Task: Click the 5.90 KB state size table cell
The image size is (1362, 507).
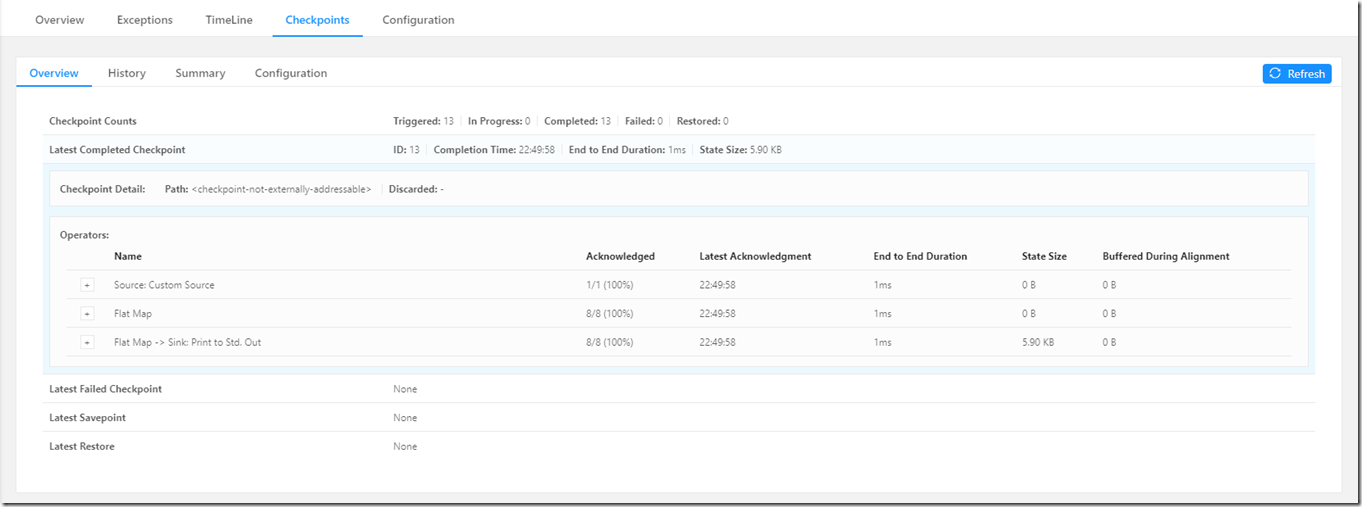Action: [x=1037, y=342]
